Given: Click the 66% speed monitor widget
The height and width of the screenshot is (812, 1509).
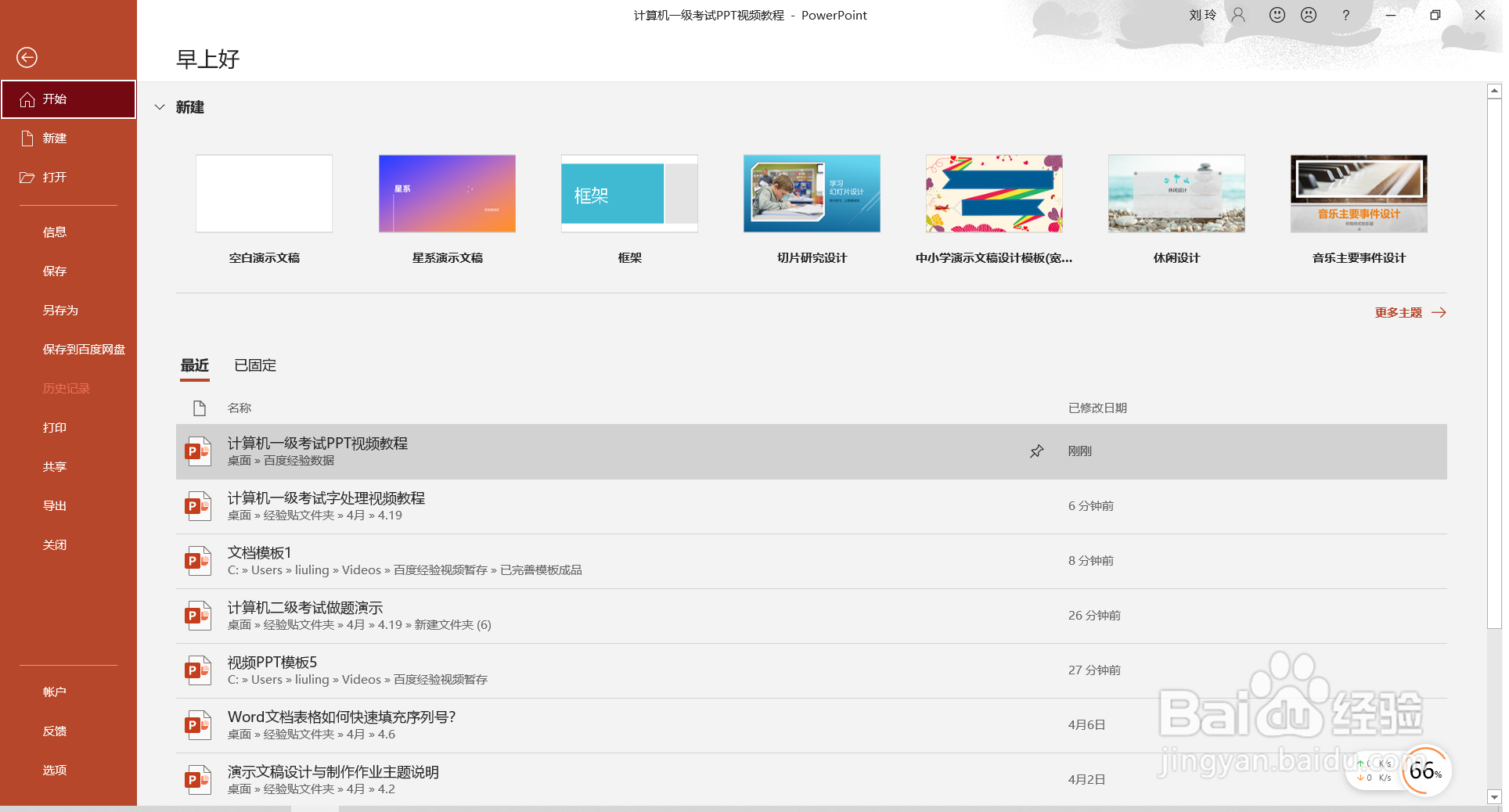Looking at the screenshot, I should coord(1425,771).
